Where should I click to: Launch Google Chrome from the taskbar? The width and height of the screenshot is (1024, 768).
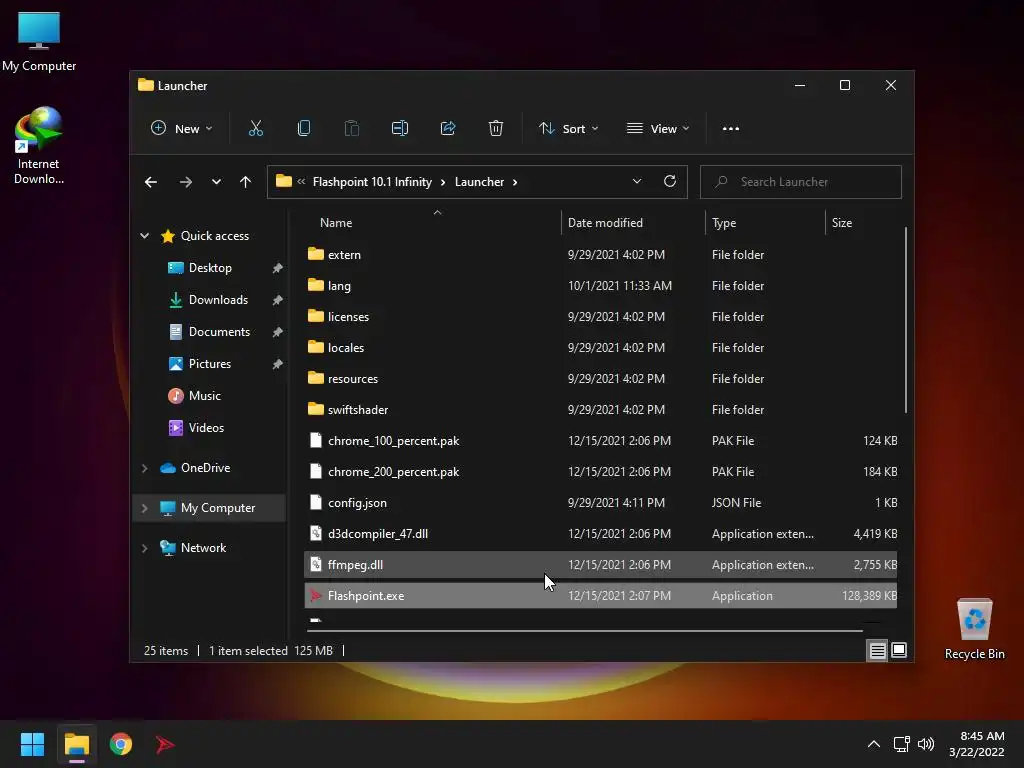tap(121, 744)
